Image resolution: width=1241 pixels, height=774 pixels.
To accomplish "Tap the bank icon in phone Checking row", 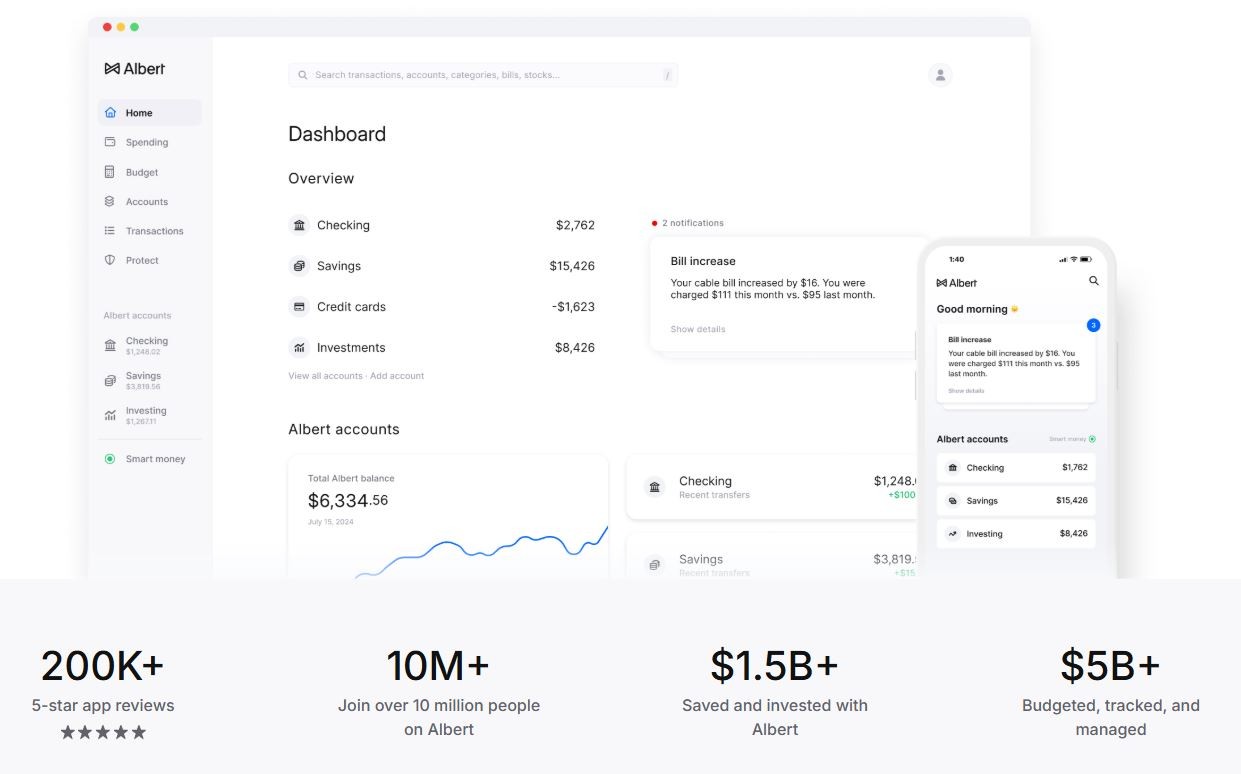I will [x=953, y=468].
